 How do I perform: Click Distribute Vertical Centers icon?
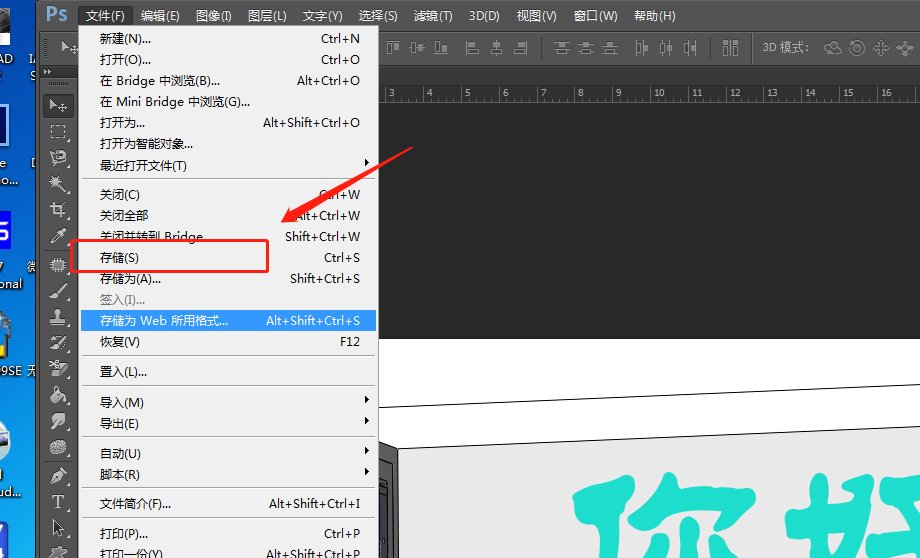pyautogui.click(x=586, y=48)
